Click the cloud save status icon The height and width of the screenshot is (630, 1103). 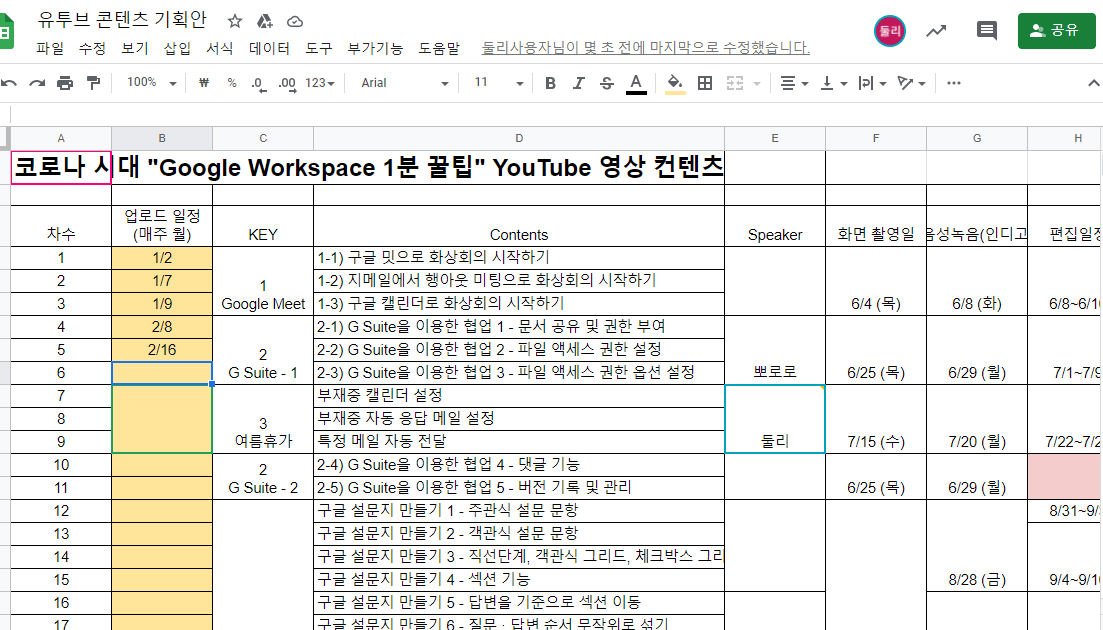(295, 21)
